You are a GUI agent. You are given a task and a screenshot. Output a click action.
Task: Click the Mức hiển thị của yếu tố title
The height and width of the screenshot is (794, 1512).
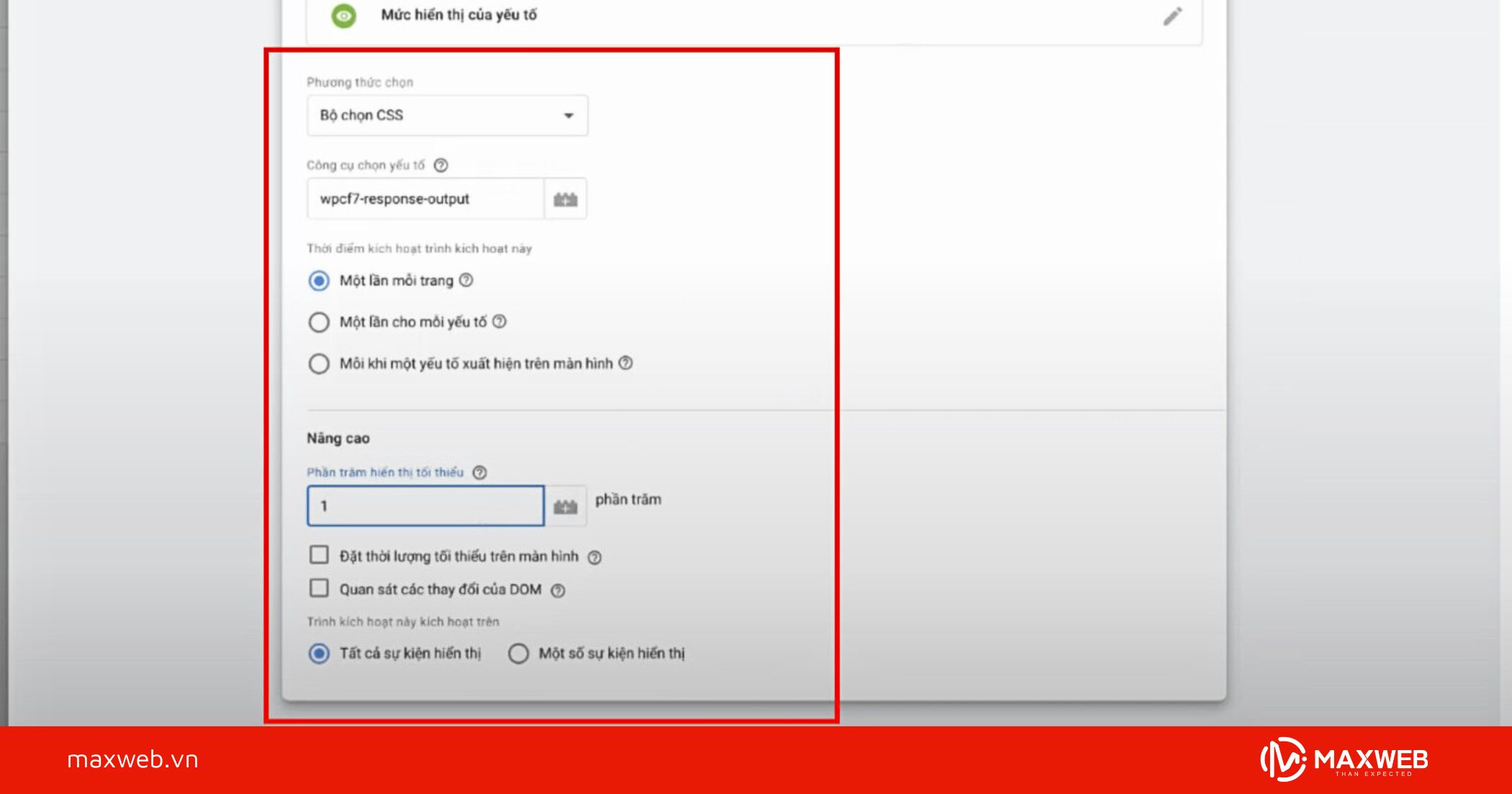tap(459, 15)
